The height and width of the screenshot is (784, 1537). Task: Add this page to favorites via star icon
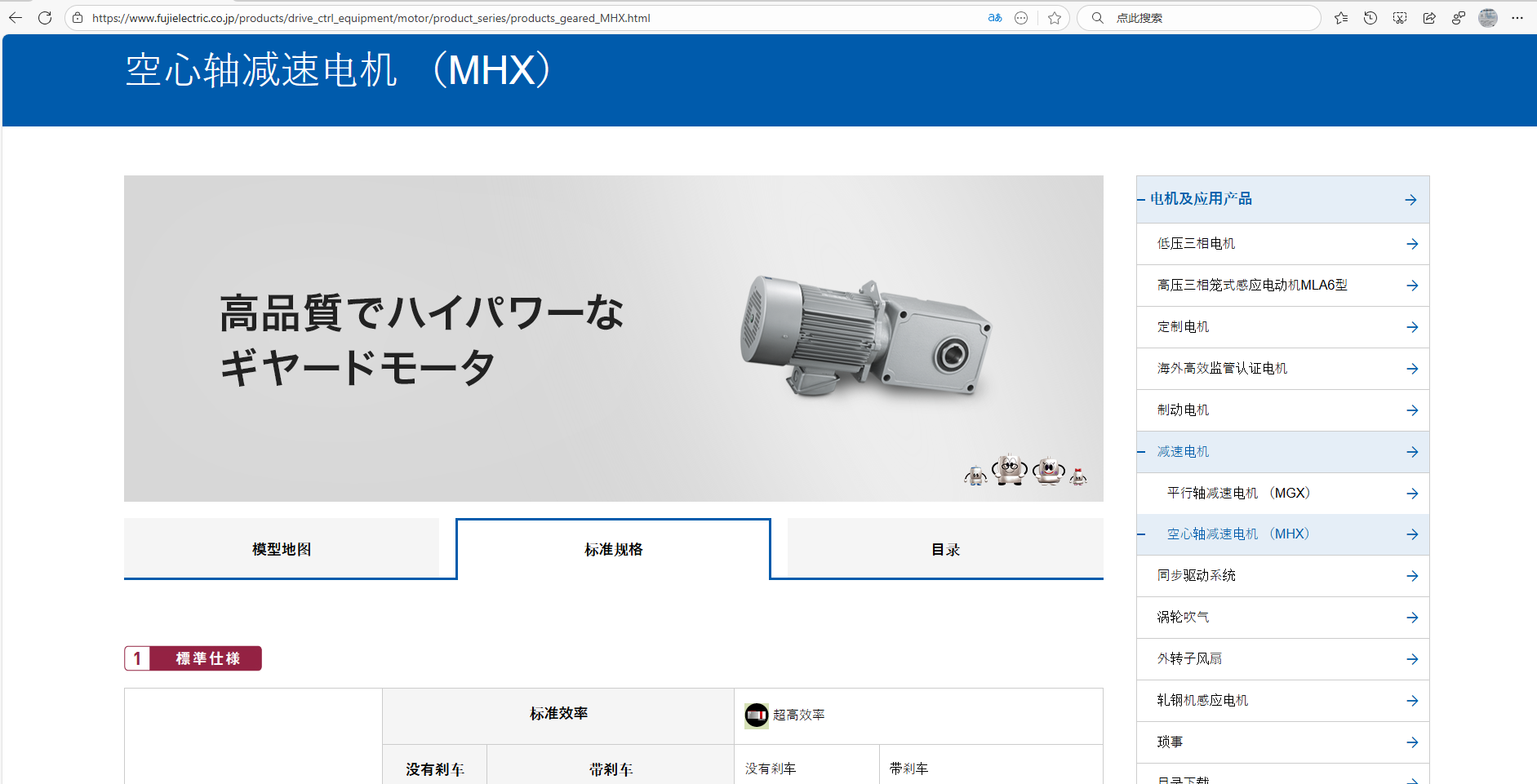(x=1055, y=17)
